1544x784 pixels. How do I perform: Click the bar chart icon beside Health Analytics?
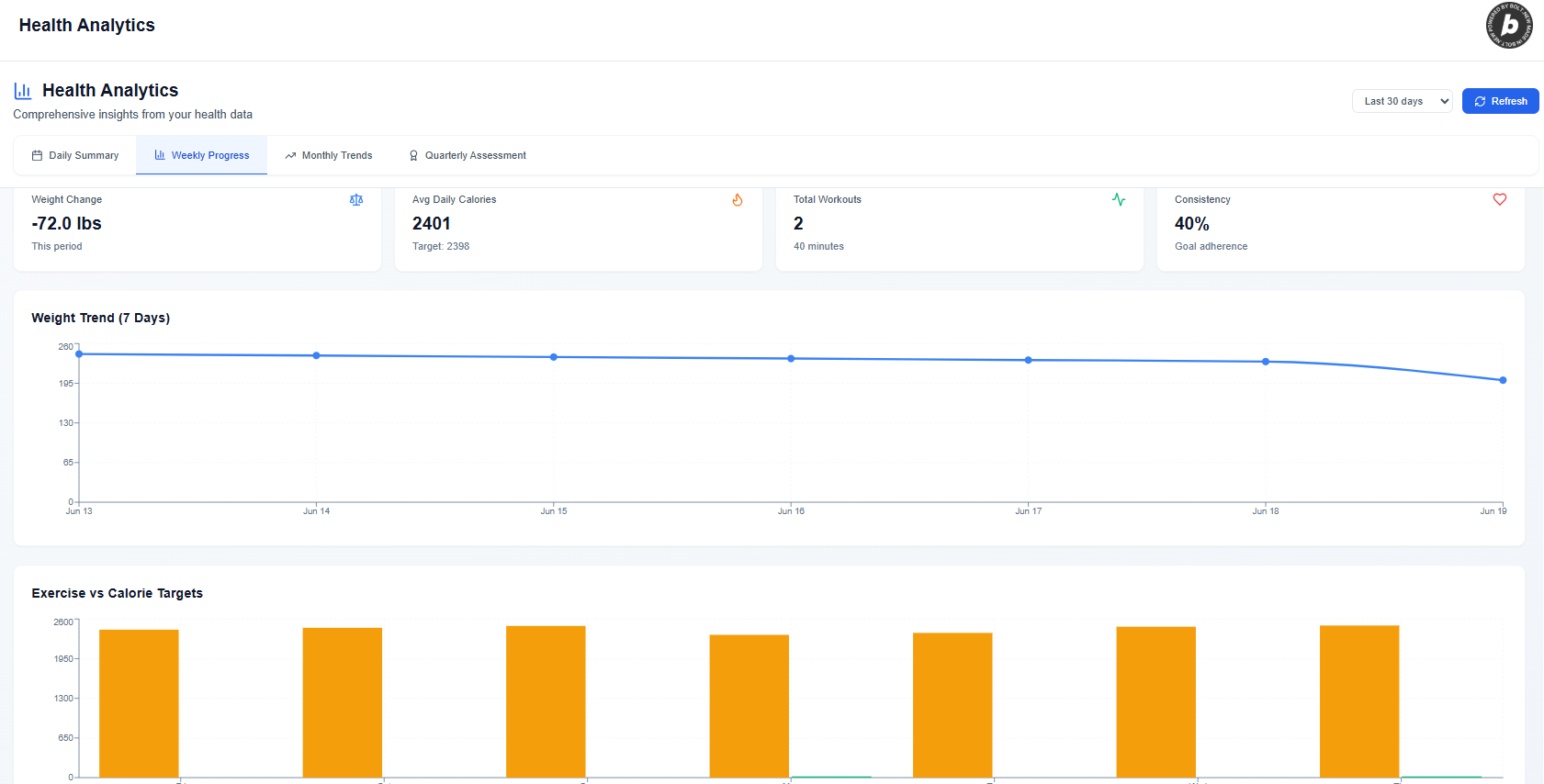(x=23, y=91)
